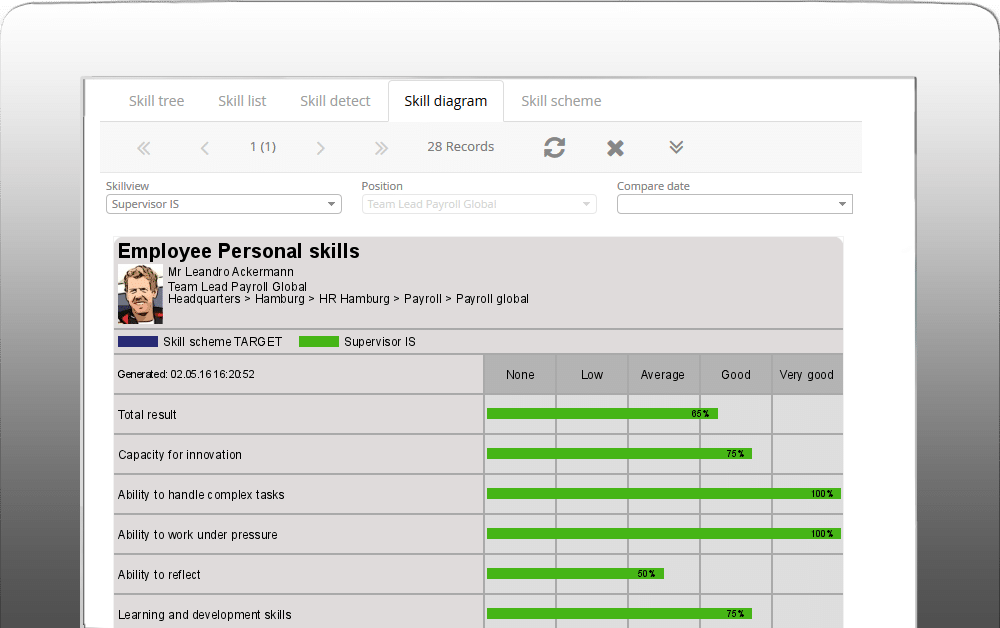Go to previous record page
Screen dimensions: 1000x628
pos(205,149)
